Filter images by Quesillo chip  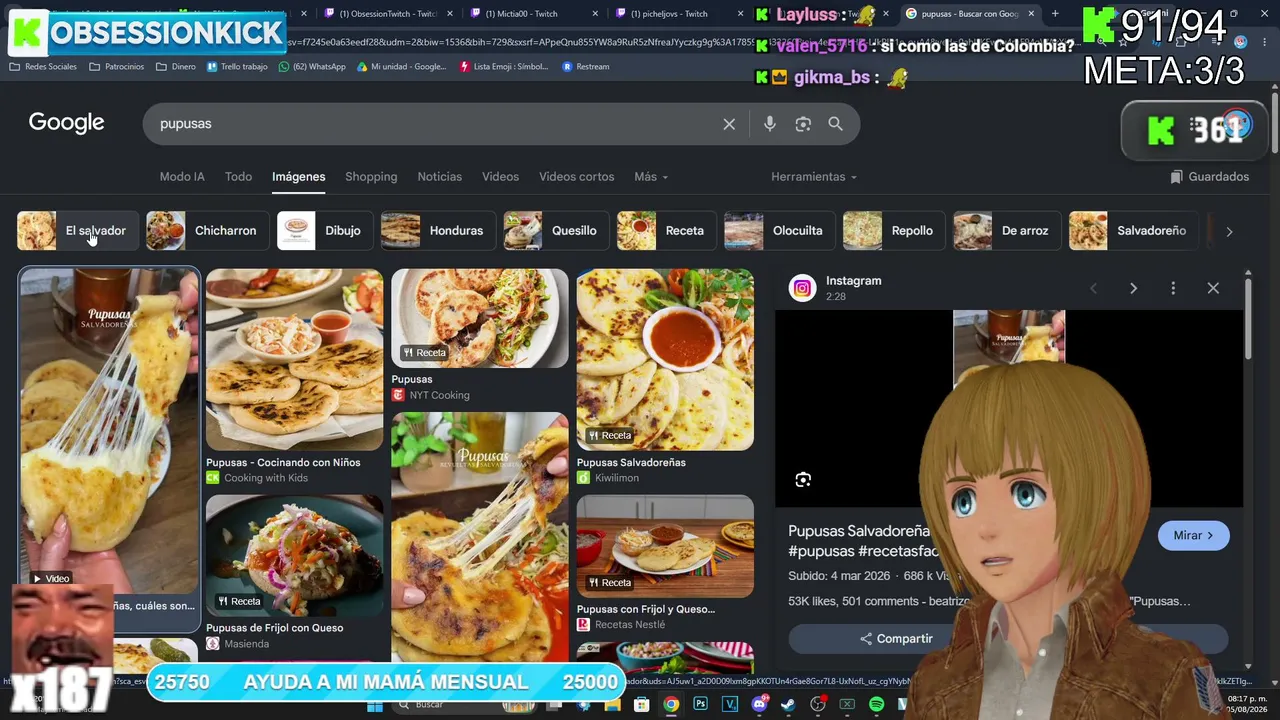click(557, 231)
